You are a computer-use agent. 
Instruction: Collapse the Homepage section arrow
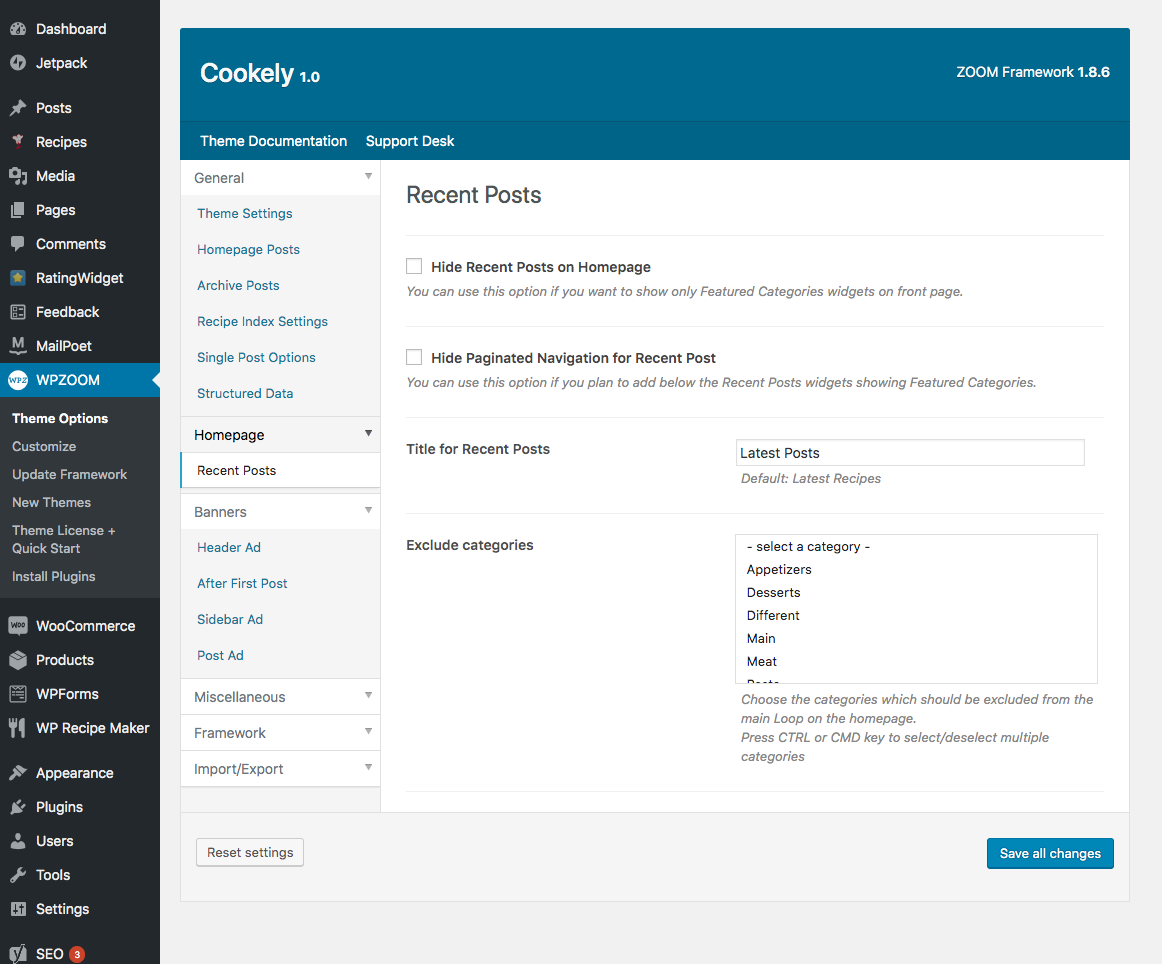pos(368,433)
